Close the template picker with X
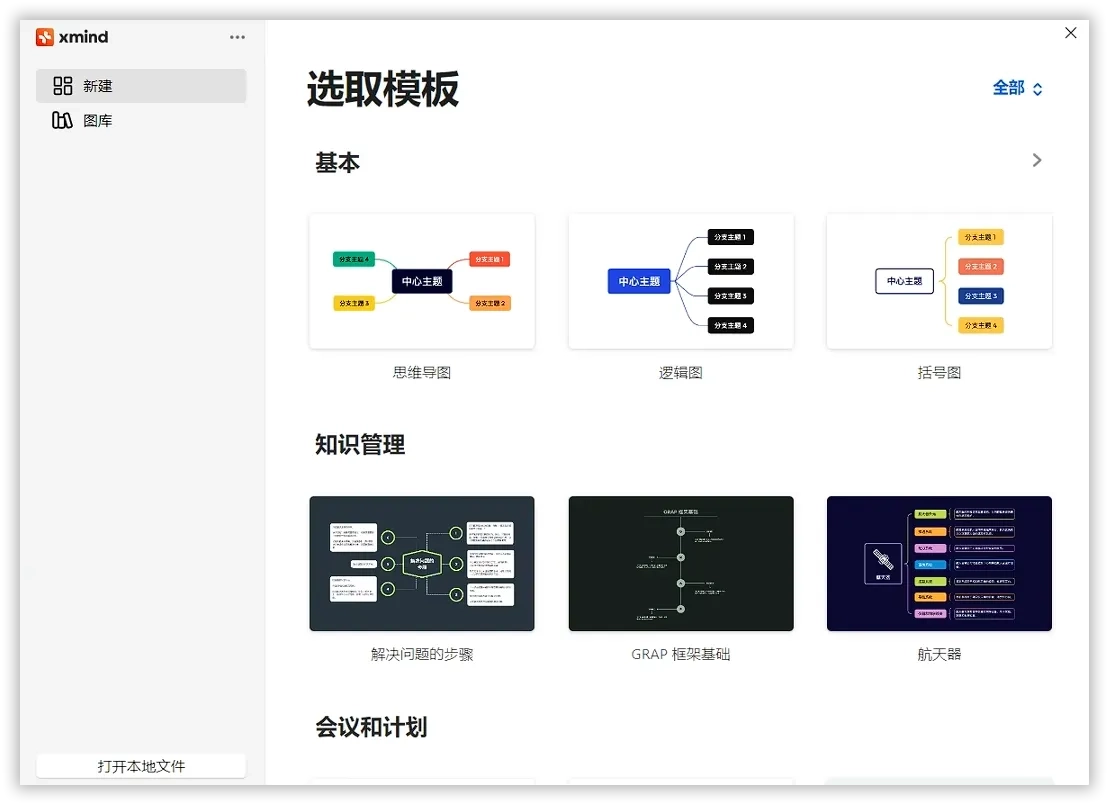Image resolution: width=1109 pixels, height=805 pixels. pyautogui.click(x=1070, y=33)
